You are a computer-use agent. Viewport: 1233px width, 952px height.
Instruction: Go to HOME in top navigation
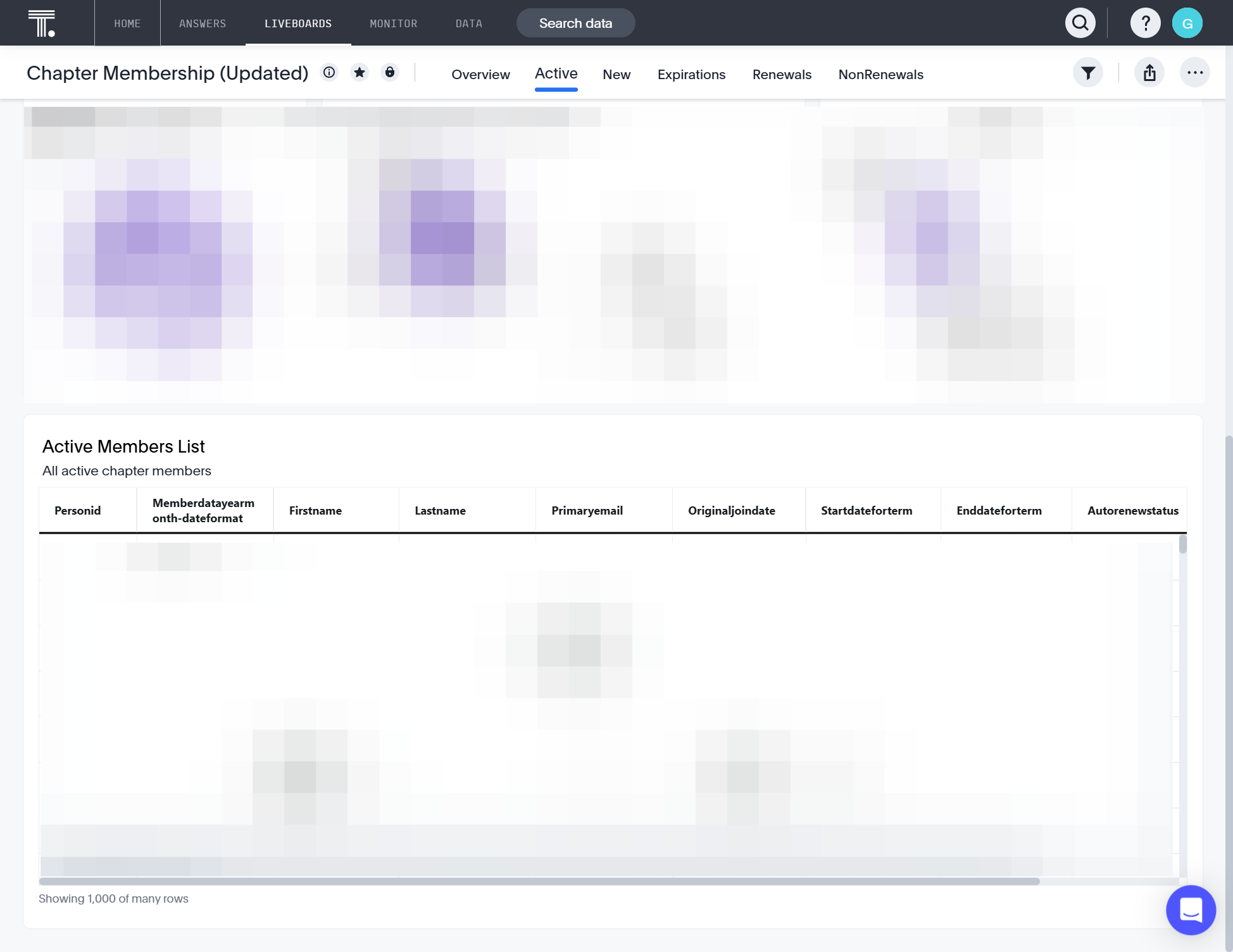point(127,23)
